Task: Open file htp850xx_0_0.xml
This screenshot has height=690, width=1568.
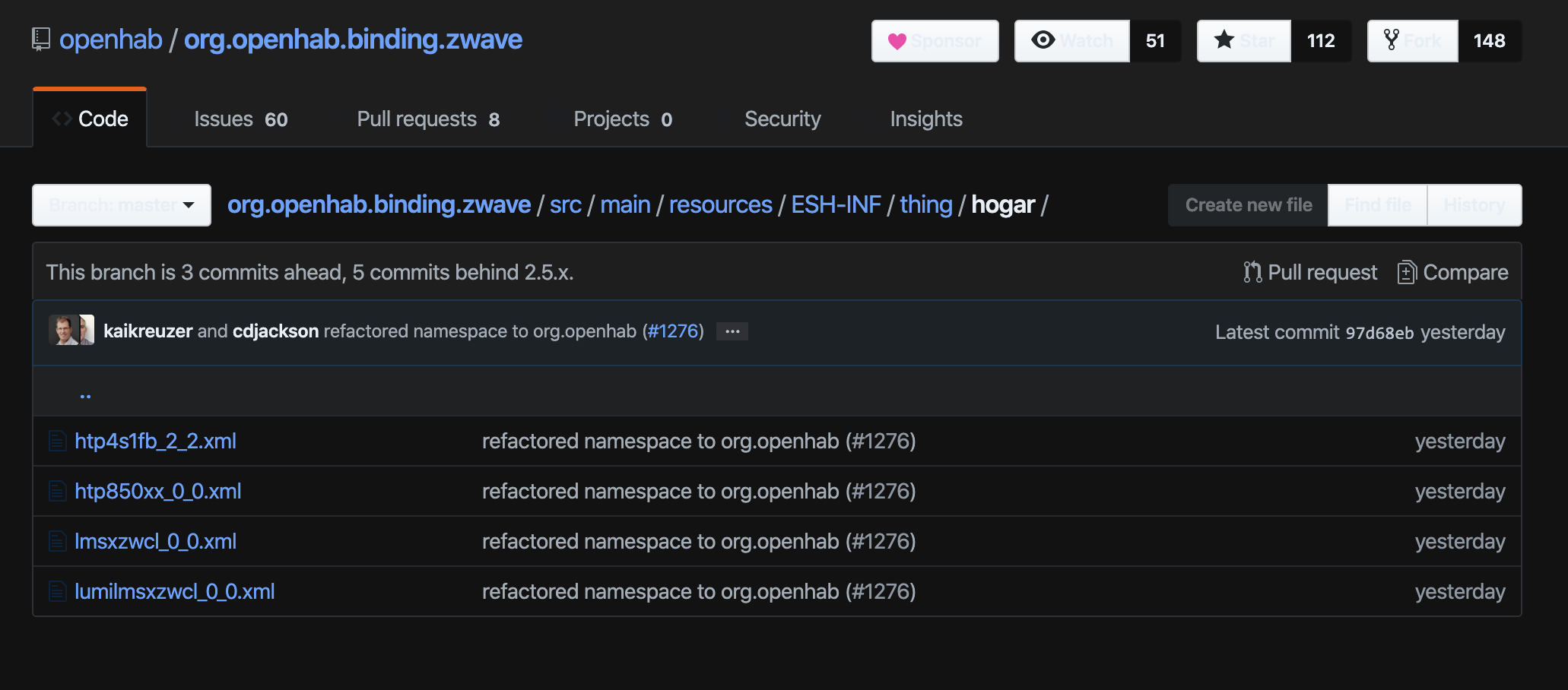Action: pyautogui.click(x=158, y=491)
